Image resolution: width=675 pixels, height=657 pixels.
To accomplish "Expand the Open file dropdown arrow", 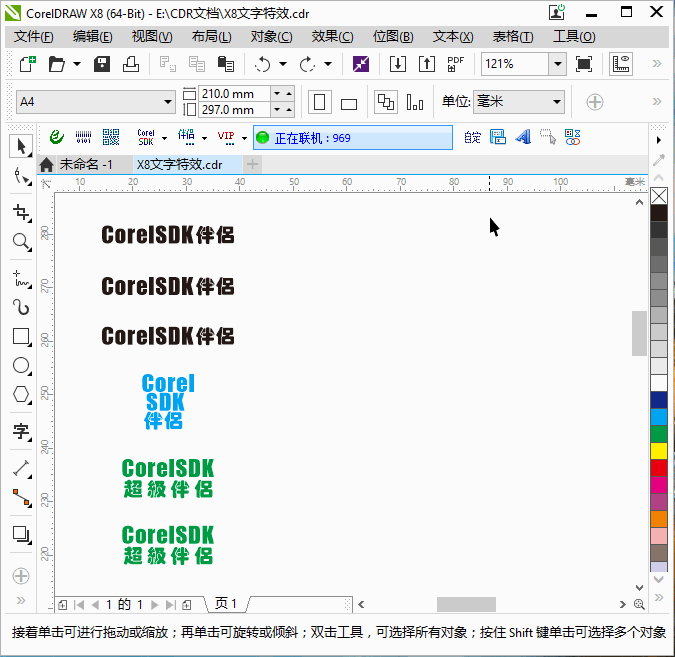I will [77, 64].
